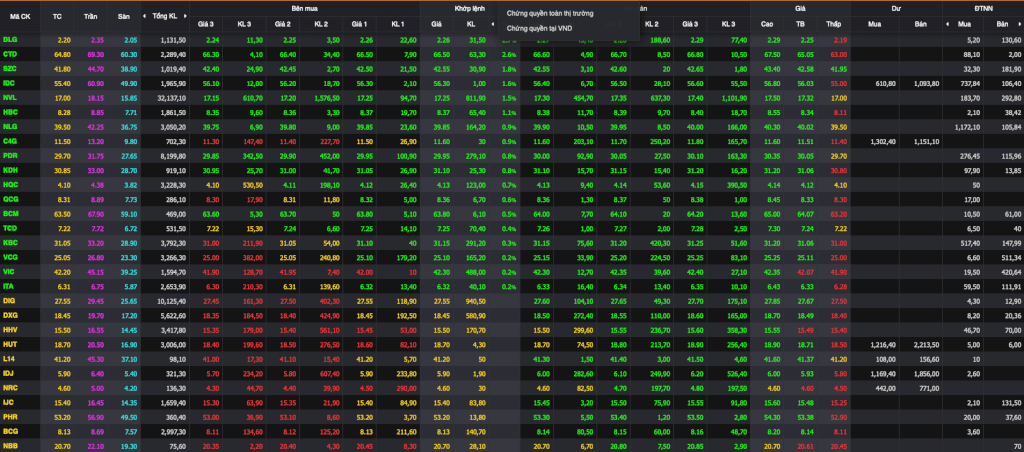Click the Trần column header
This screenshot has height=452, width=1024.
coord(91,16)
